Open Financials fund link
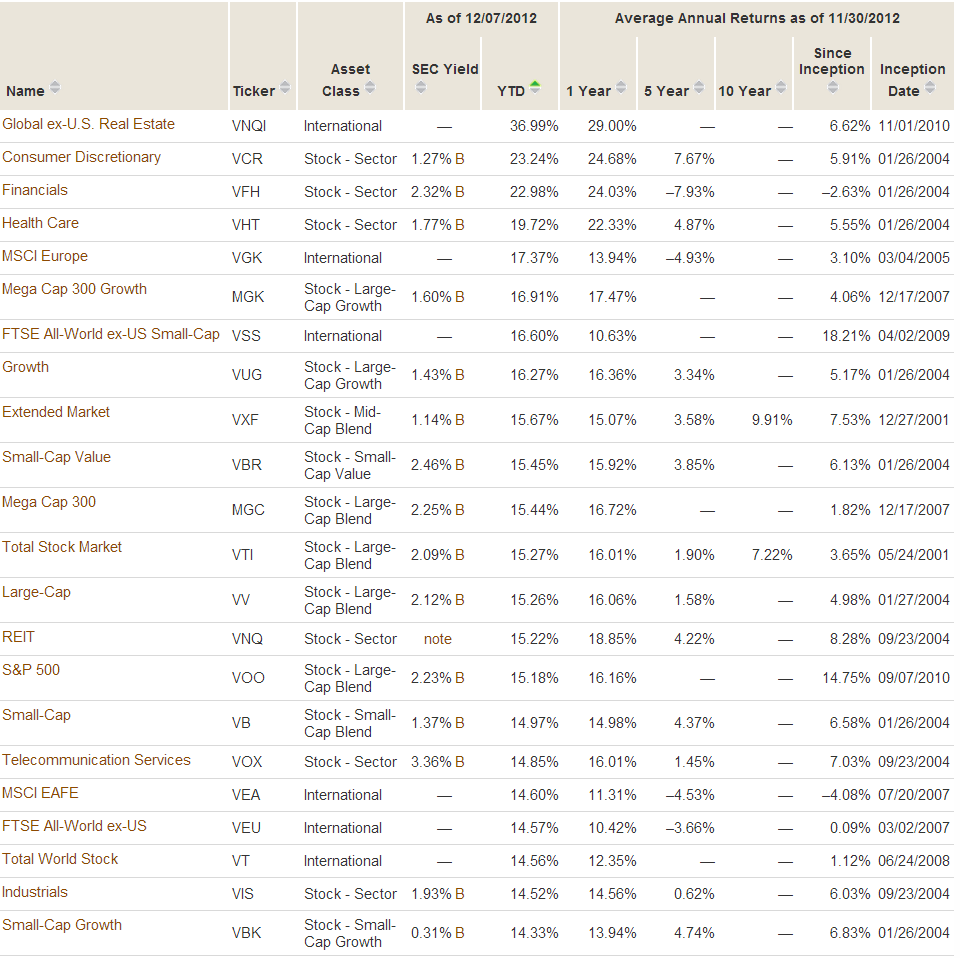960x958 pixels. (x=35, y=190)
